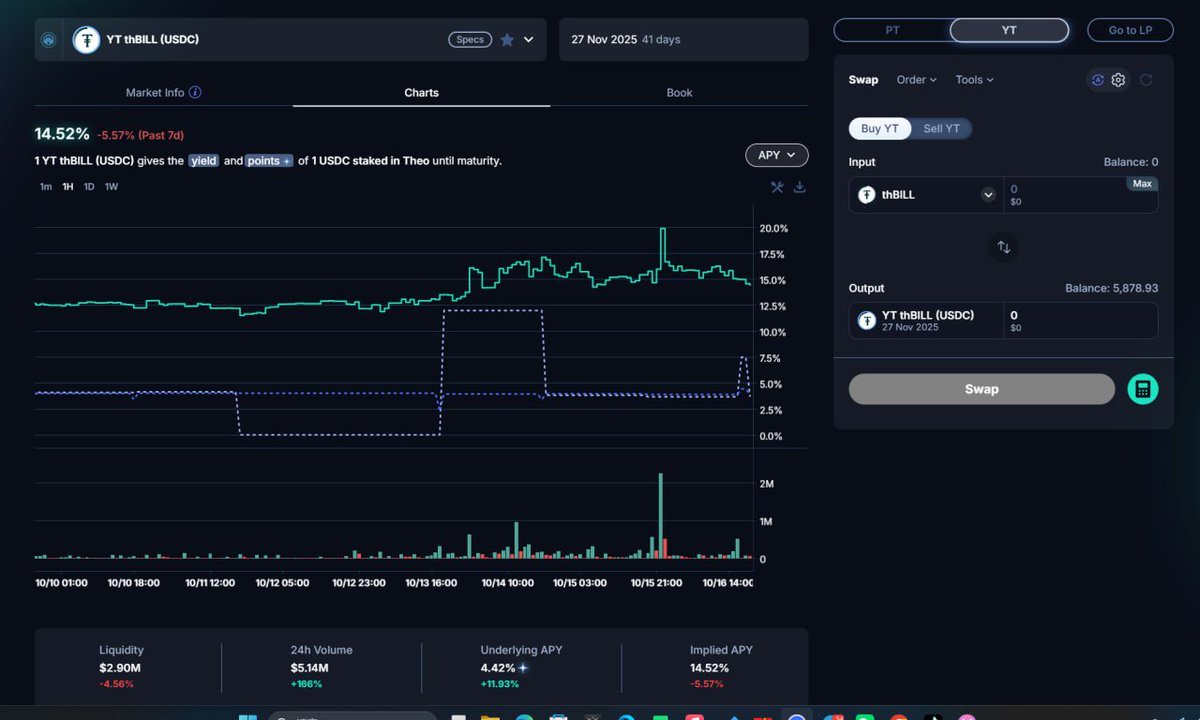Switch to the PT token toggle

point(892,30)
